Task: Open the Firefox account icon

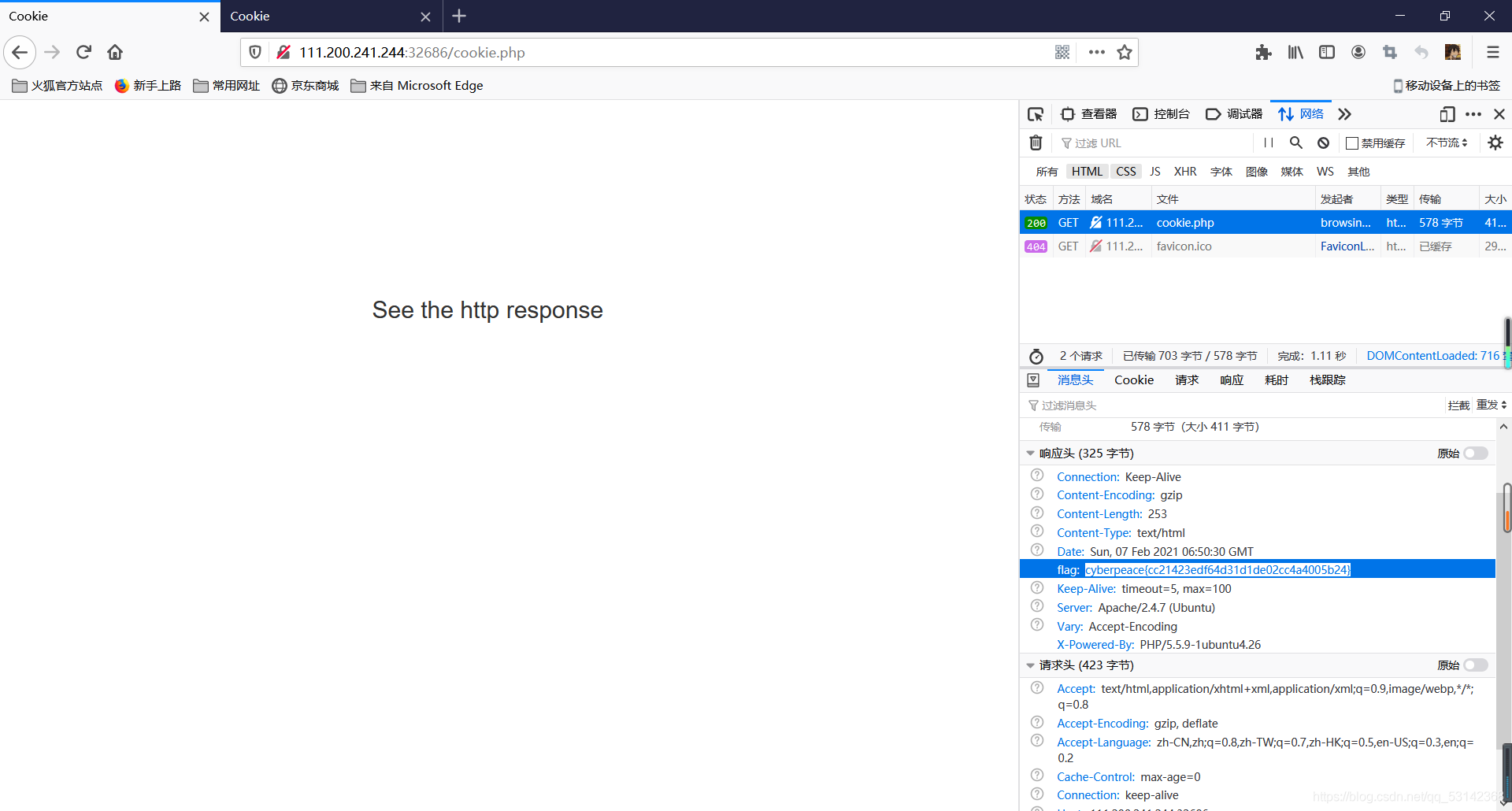Action: click(1358, 53)
